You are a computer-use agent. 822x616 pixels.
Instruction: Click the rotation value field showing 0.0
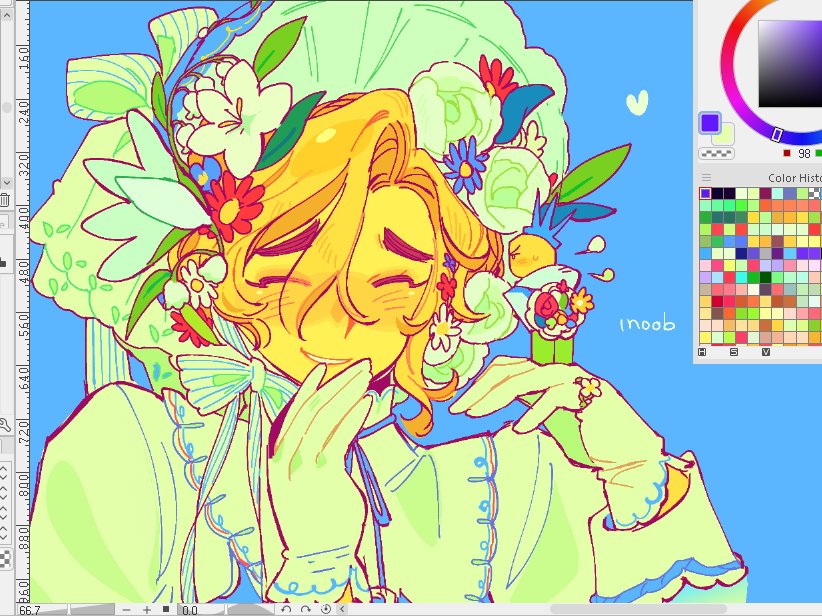pos(190,608)
